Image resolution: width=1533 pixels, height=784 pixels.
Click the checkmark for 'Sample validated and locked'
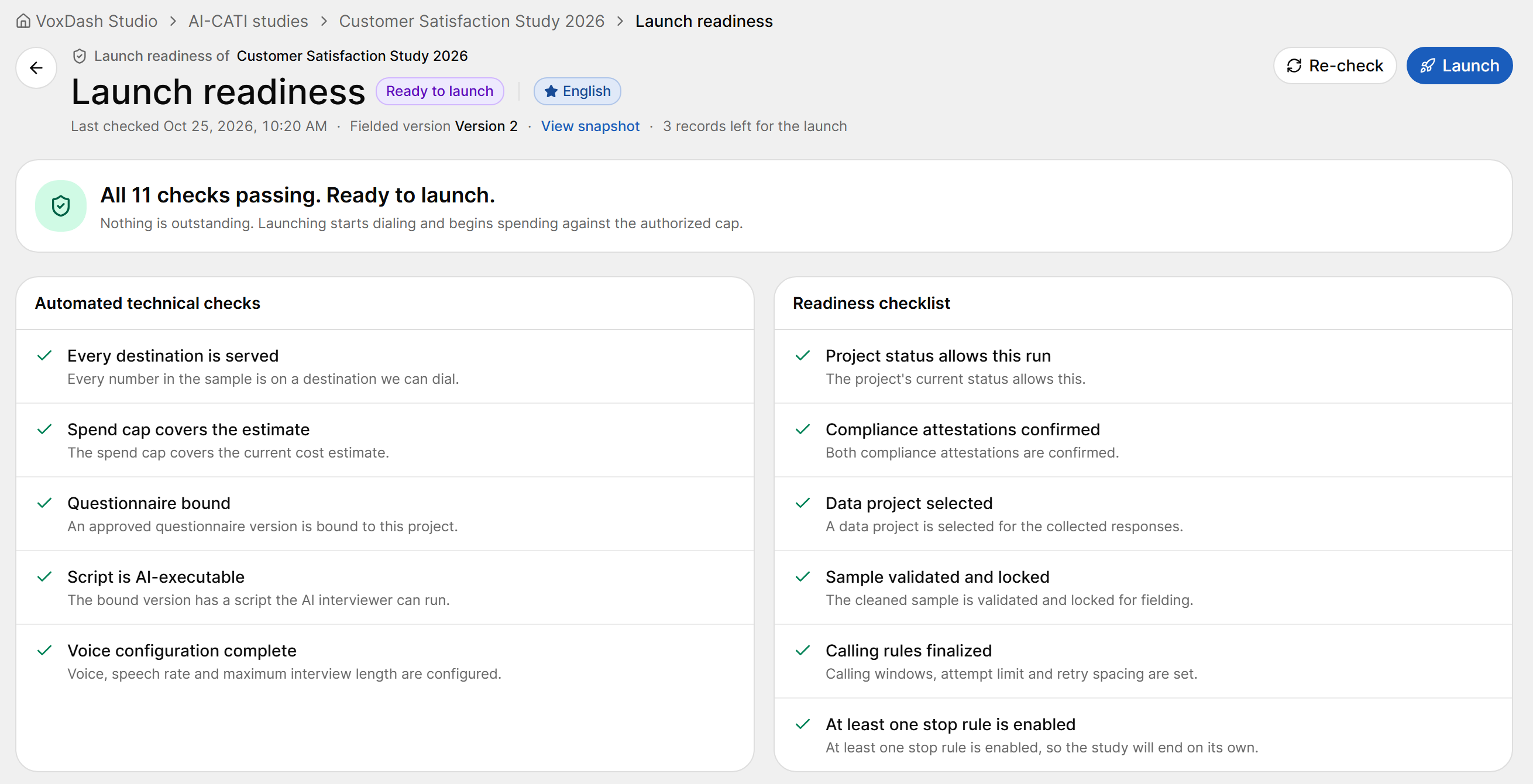coord(803,577)
